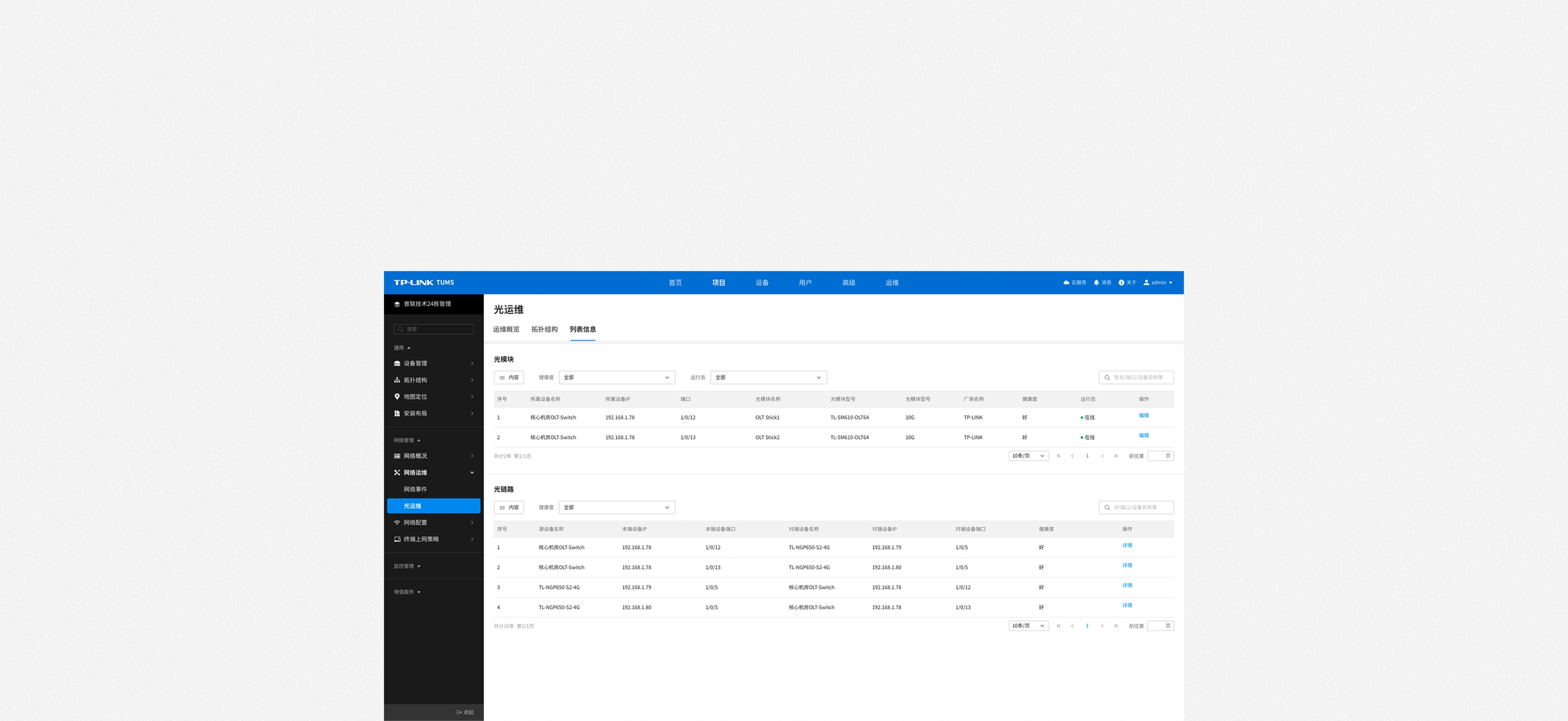This screenshot has width=1568, height=721.
Task: Click the 安装布局 sidebar icon
Action: click(397, 413)
